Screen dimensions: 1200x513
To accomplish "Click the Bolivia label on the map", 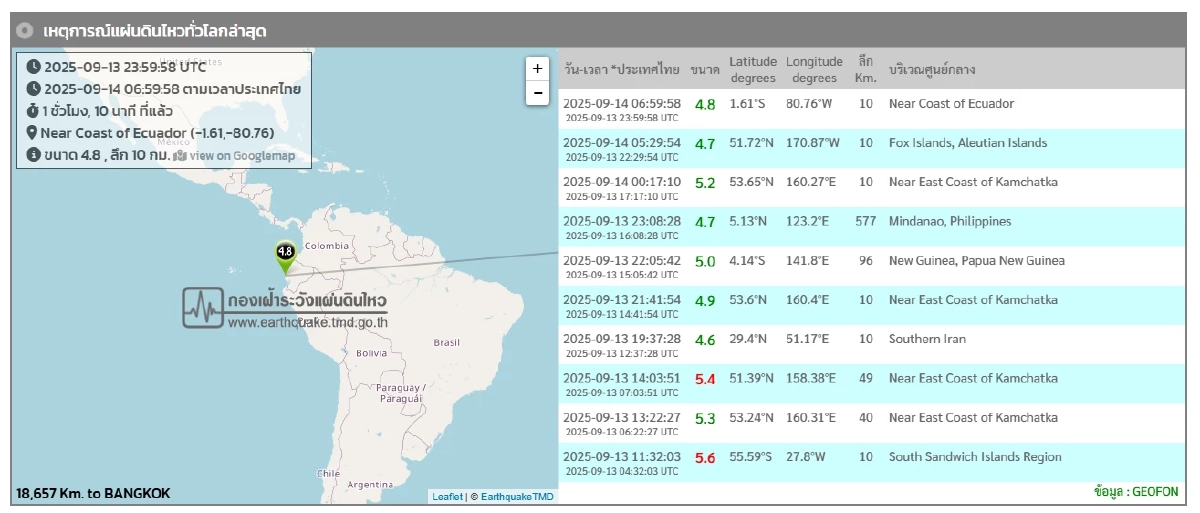I will pyautogui.click(x=372, y=353).
